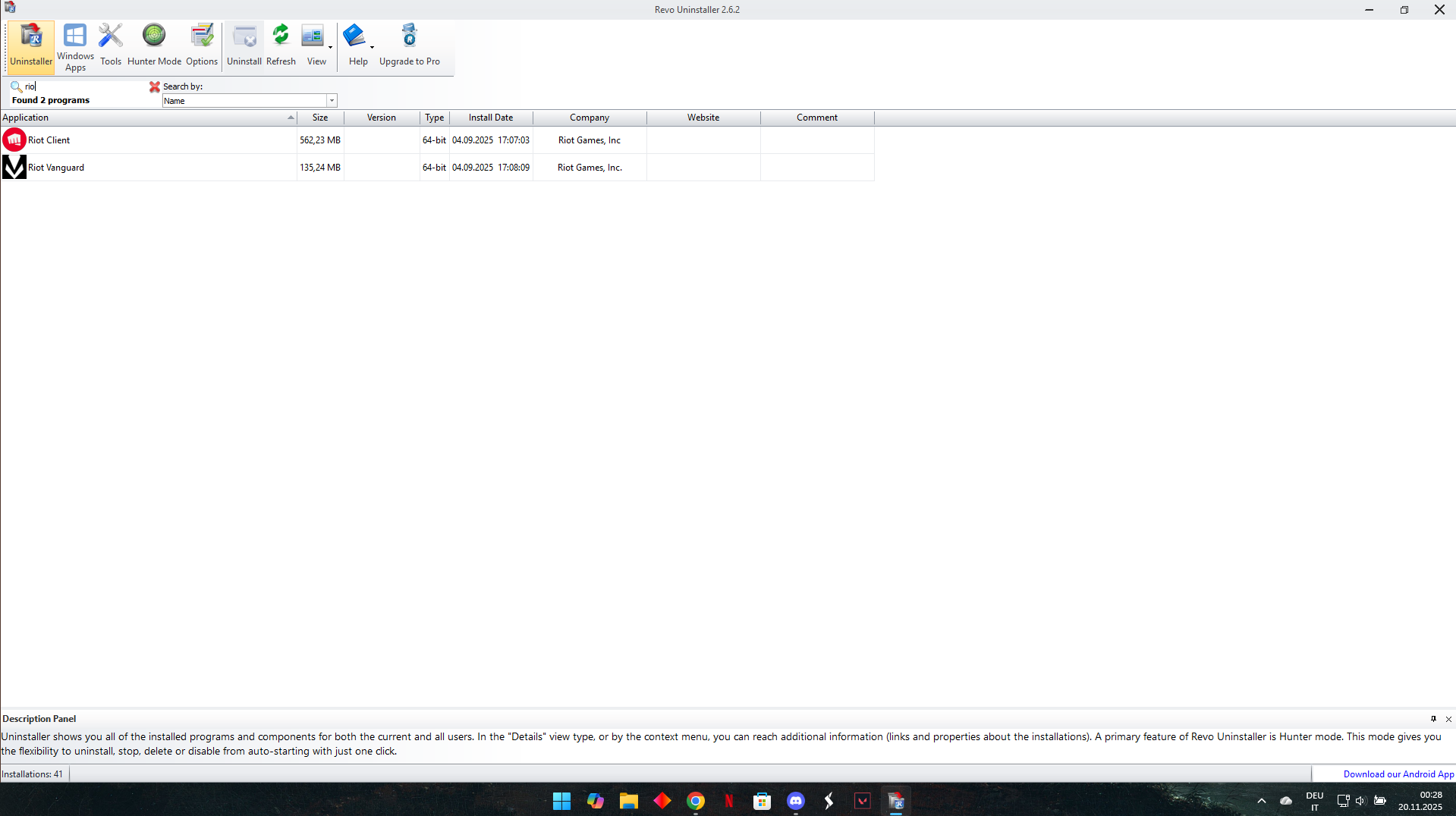Select the "Riot Vanguard" program name

pyautogui.click(x=56, y=168)
